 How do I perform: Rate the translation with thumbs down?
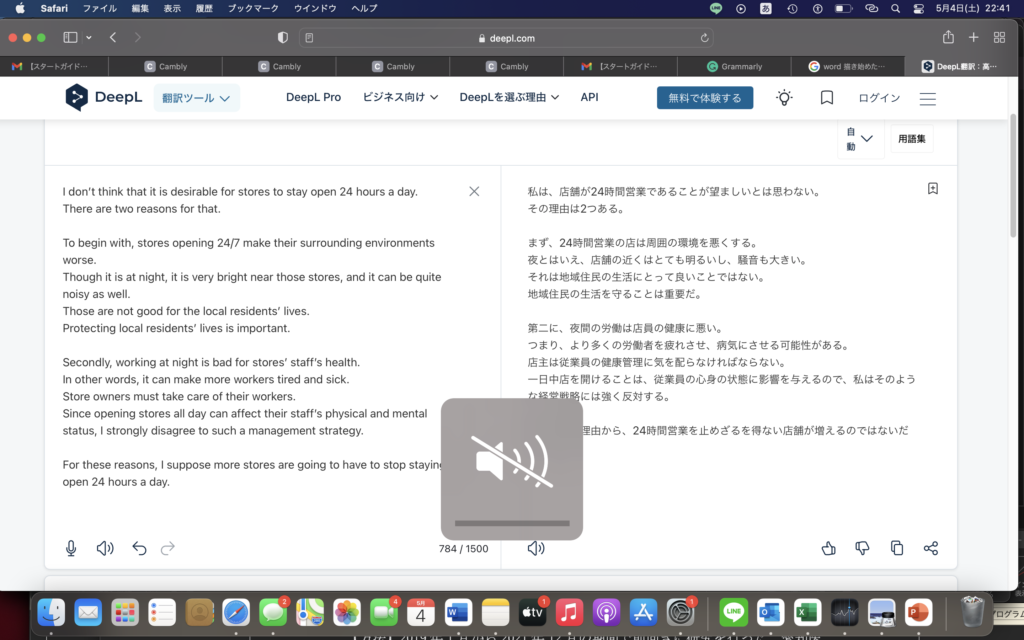862,548
